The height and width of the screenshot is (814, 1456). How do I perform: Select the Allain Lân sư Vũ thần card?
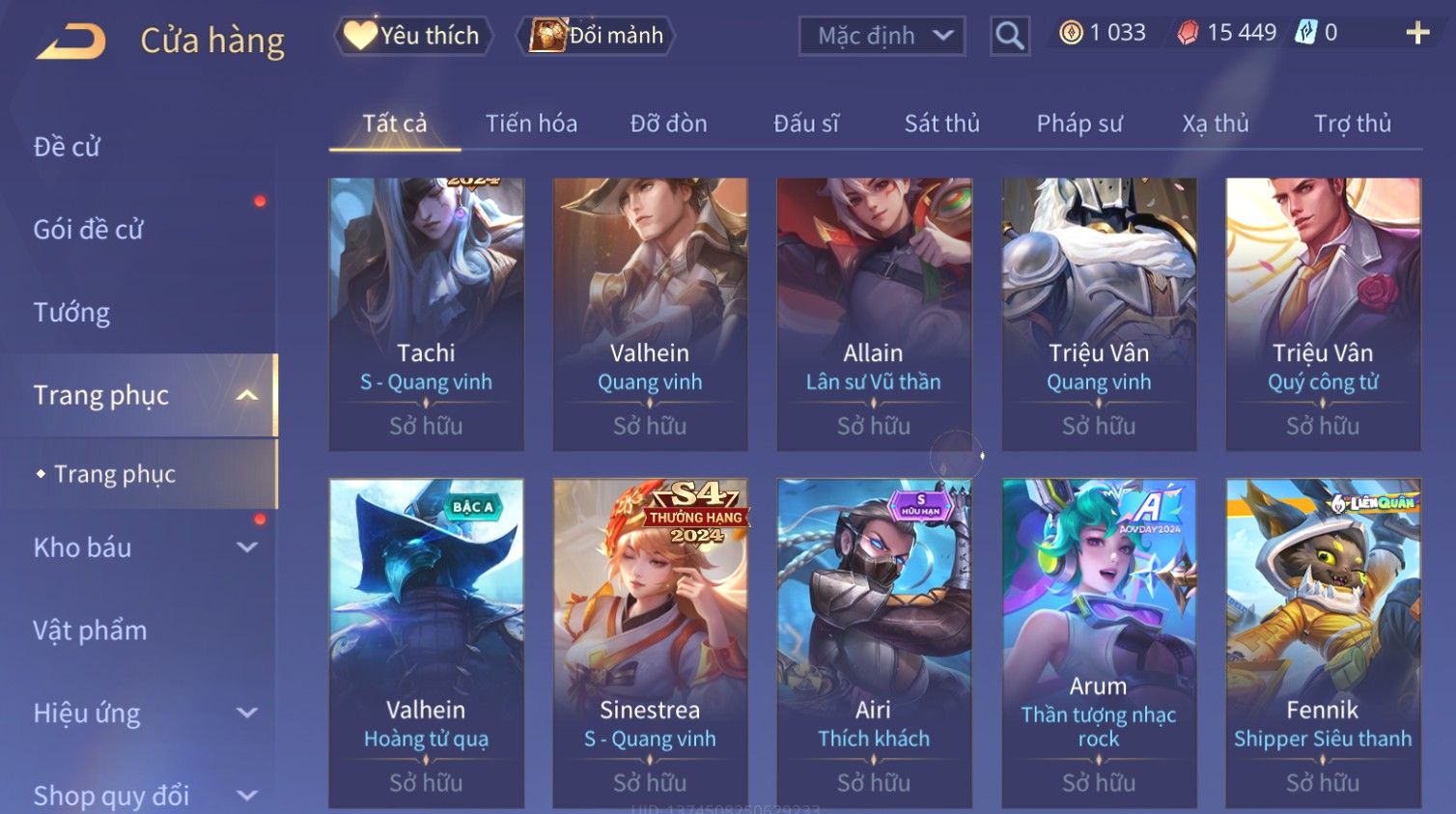coord(874,314)
